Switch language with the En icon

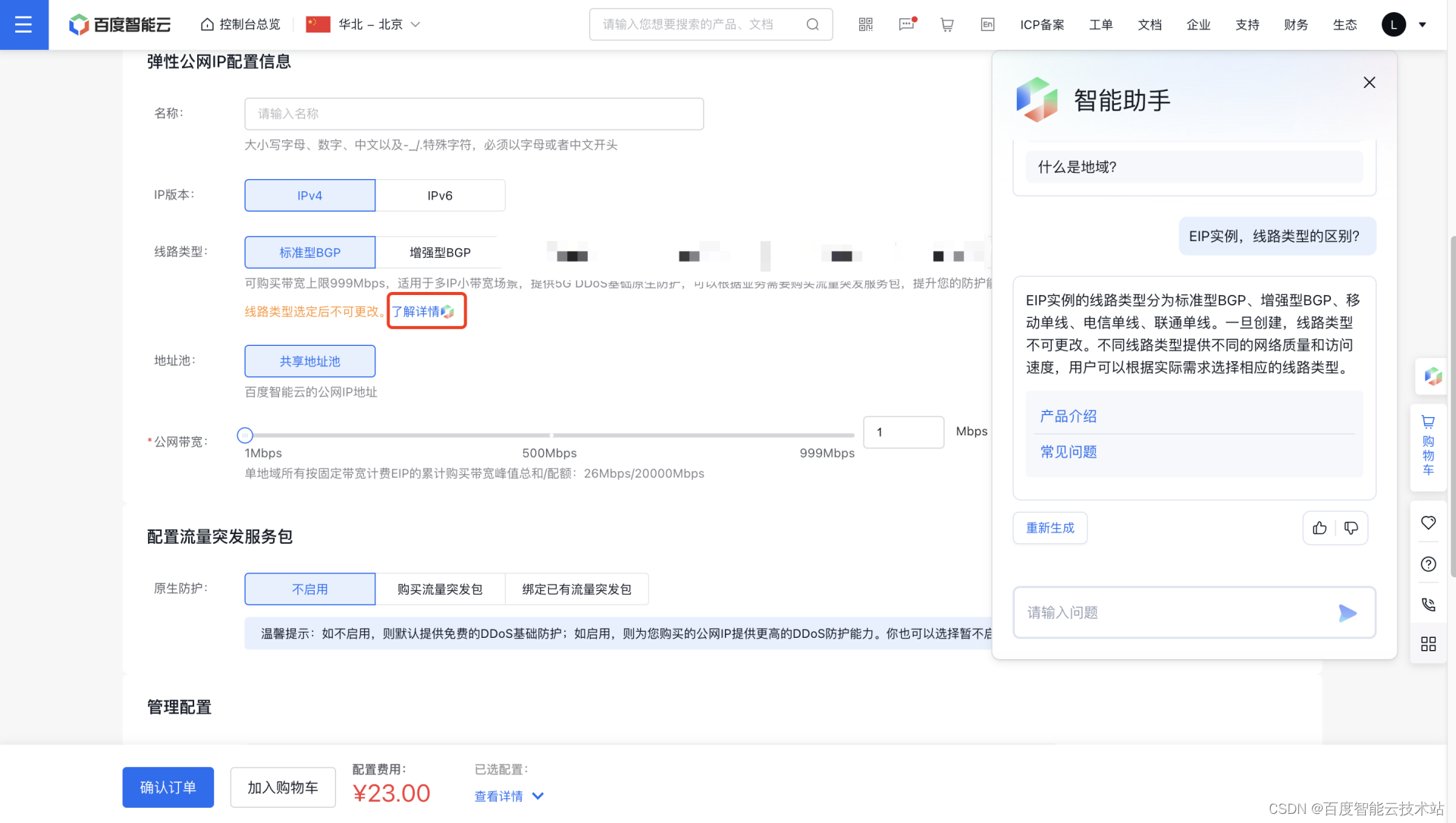(x=987, y=24)
